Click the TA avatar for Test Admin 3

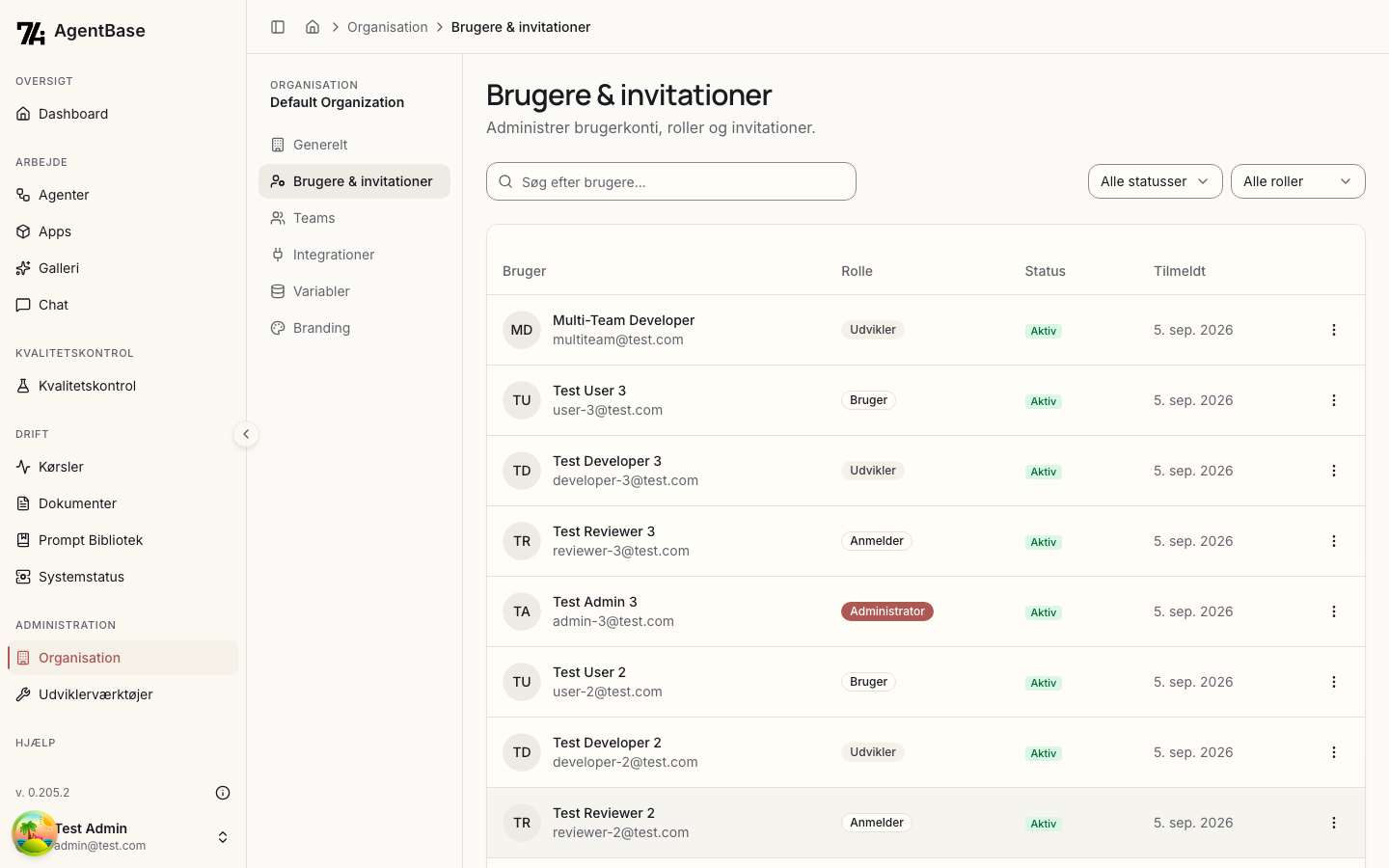click(x=522, y=611)
